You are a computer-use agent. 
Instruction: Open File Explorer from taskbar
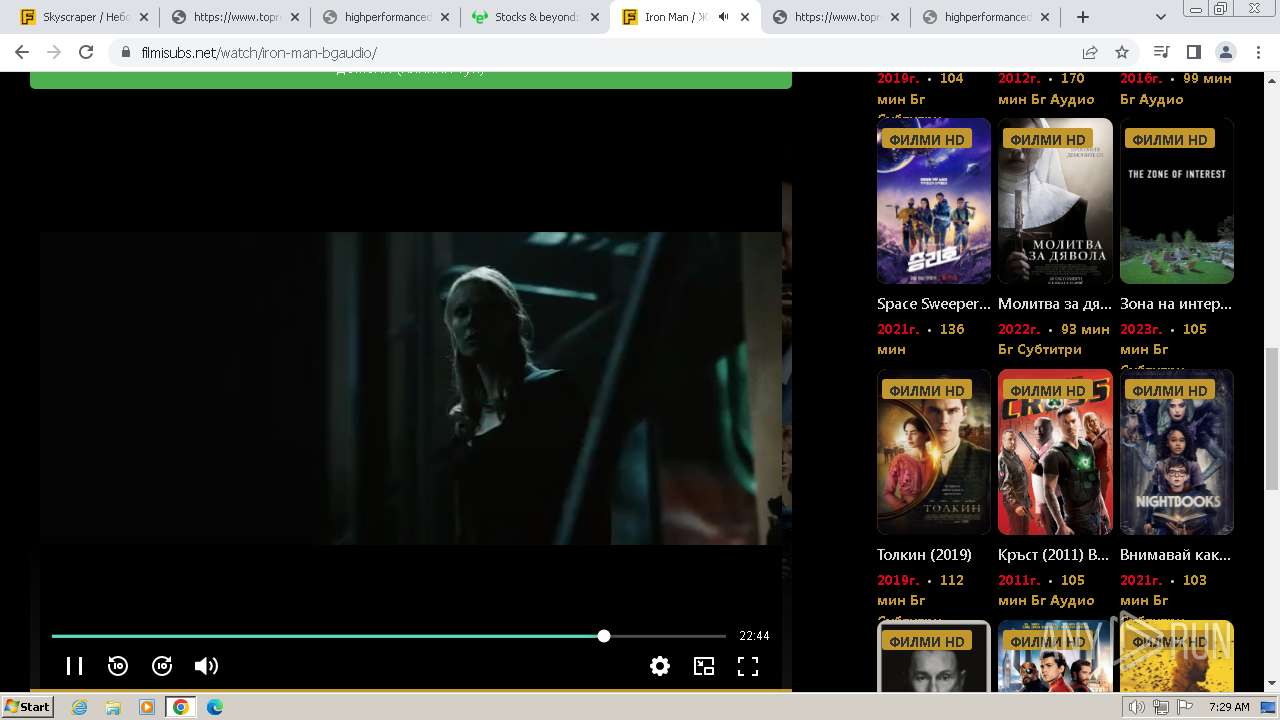tap(113, 707)
